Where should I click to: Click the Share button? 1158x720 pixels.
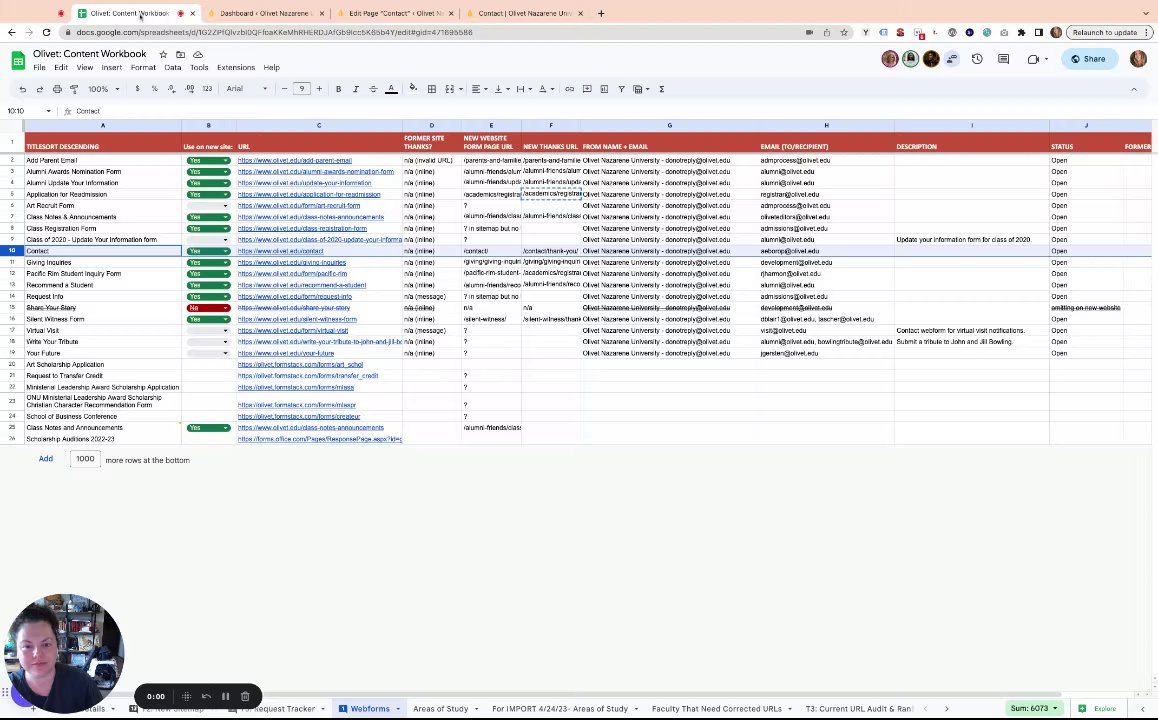point(1089,59)
